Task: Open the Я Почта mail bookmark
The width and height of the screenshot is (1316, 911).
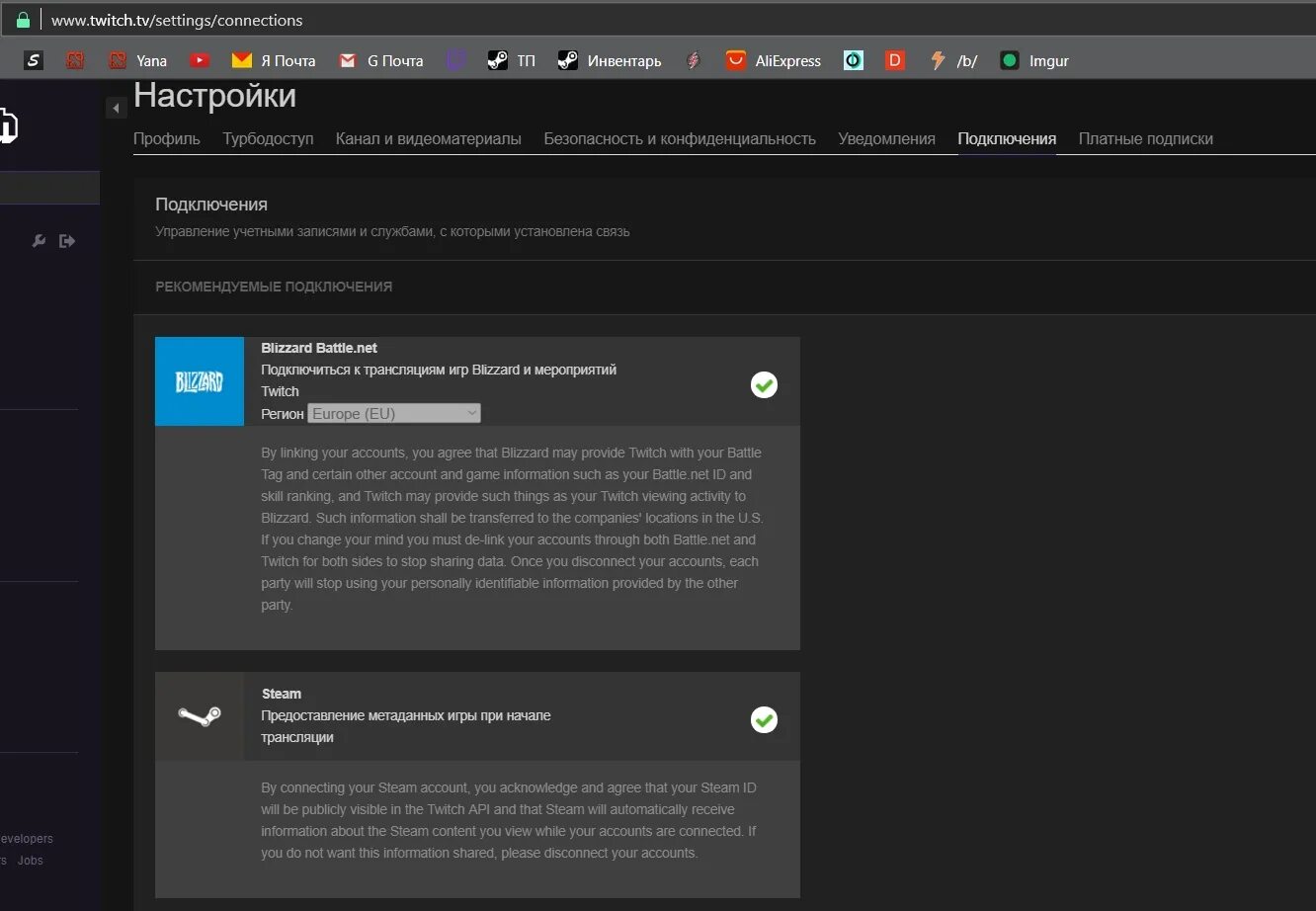Action: [x=274, y=60]
